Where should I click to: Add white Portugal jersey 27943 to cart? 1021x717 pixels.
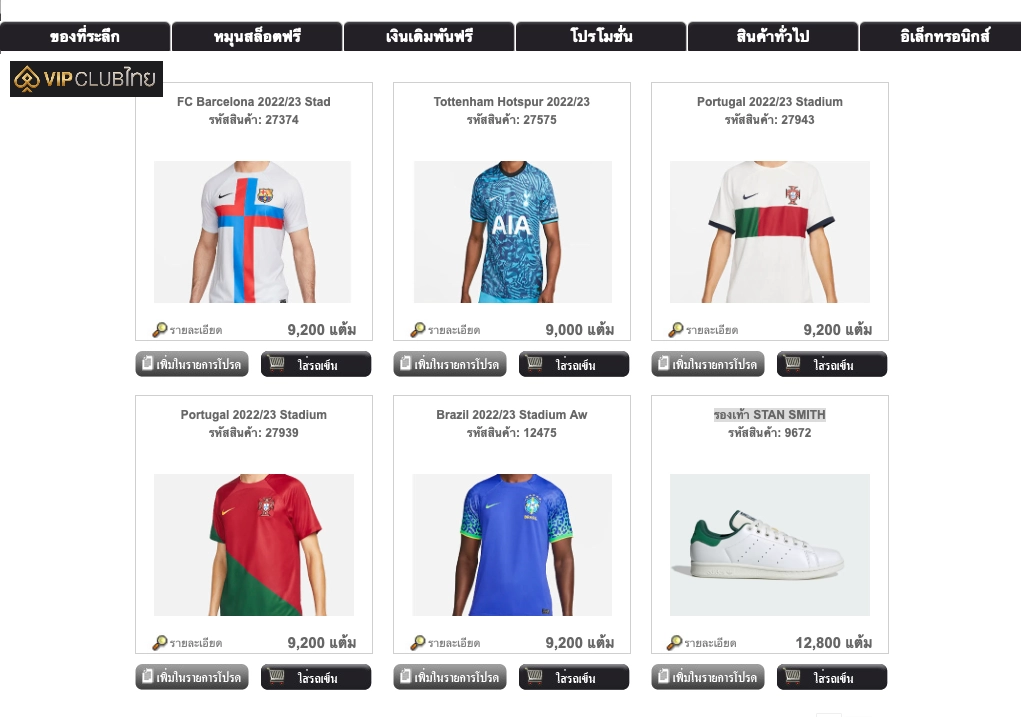(x=832, y=364)
